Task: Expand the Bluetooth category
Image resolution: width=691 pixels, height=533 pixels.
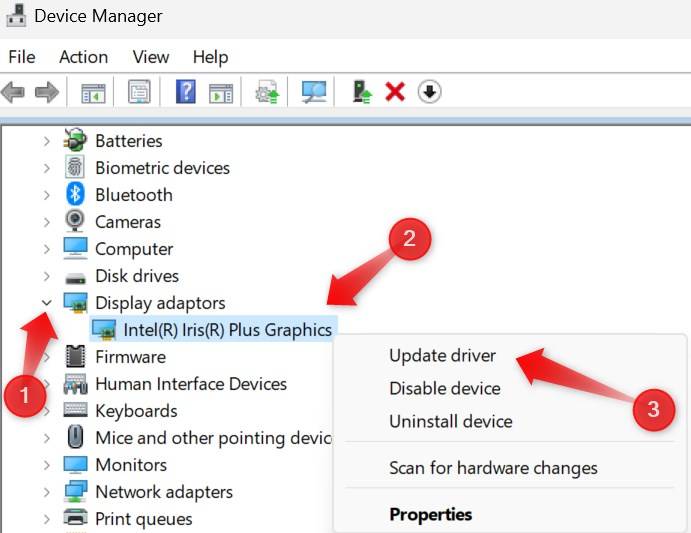Action: (47, 195)
